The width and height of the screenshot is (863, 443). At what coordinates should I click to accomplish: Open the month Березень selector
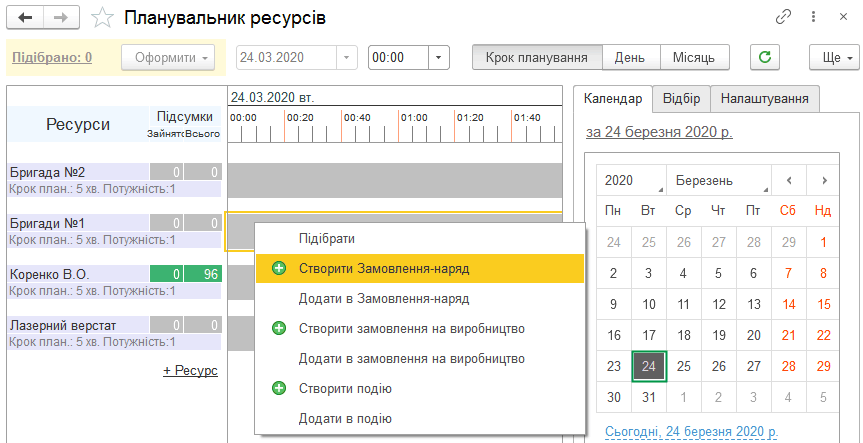pyautogui.click(x=719, y=180)
